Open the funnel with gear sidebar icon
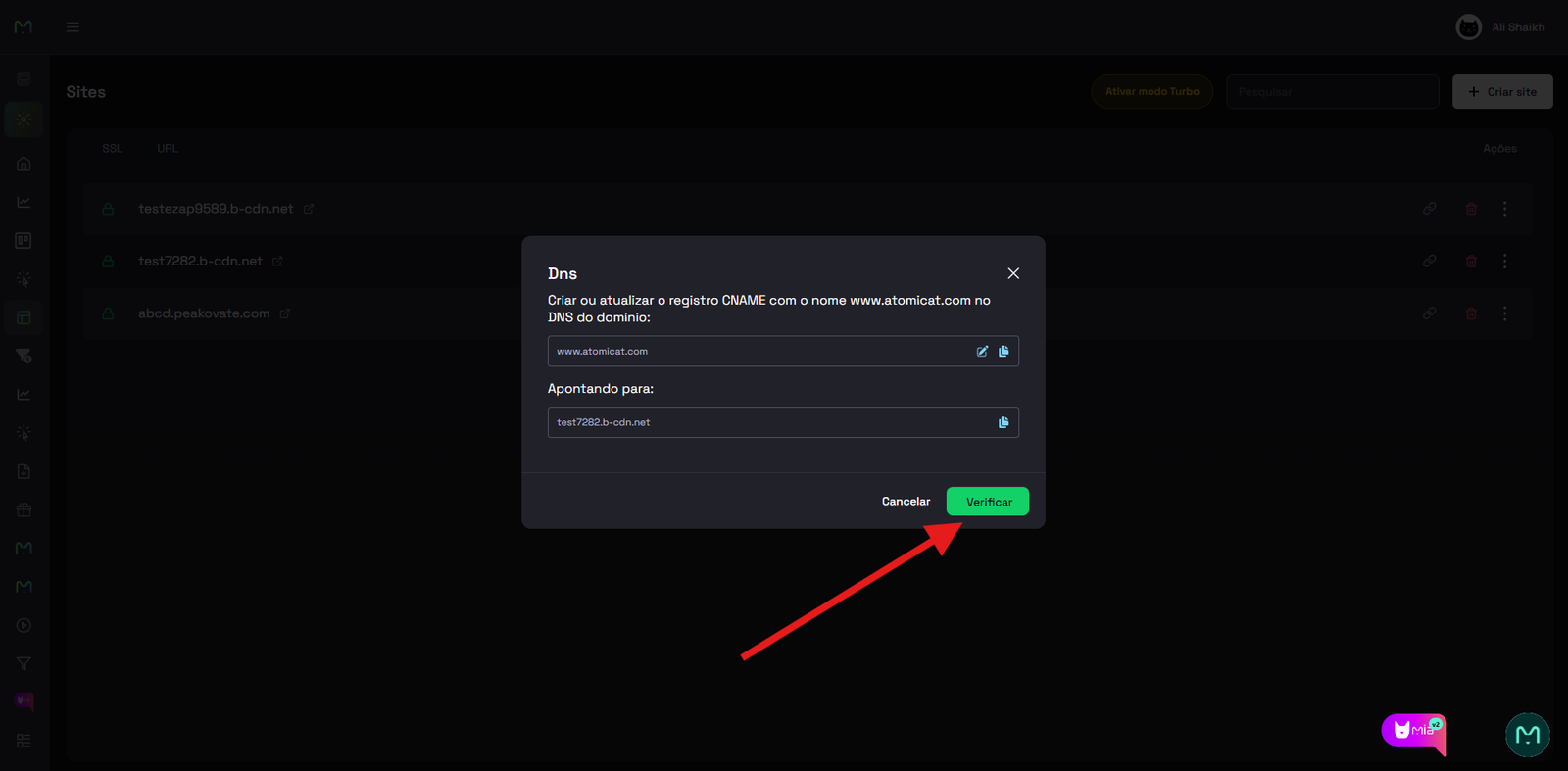 [24, 356]
